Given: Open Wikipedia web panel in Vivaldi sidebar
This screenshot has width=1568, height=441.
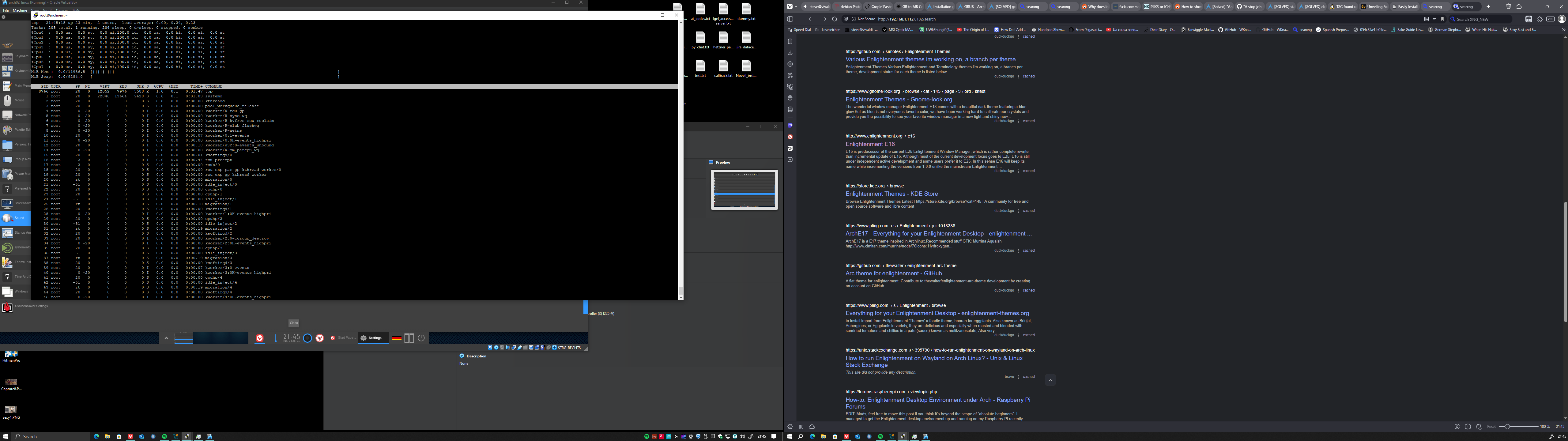Looking at the screenshot, I should [790, 148].
